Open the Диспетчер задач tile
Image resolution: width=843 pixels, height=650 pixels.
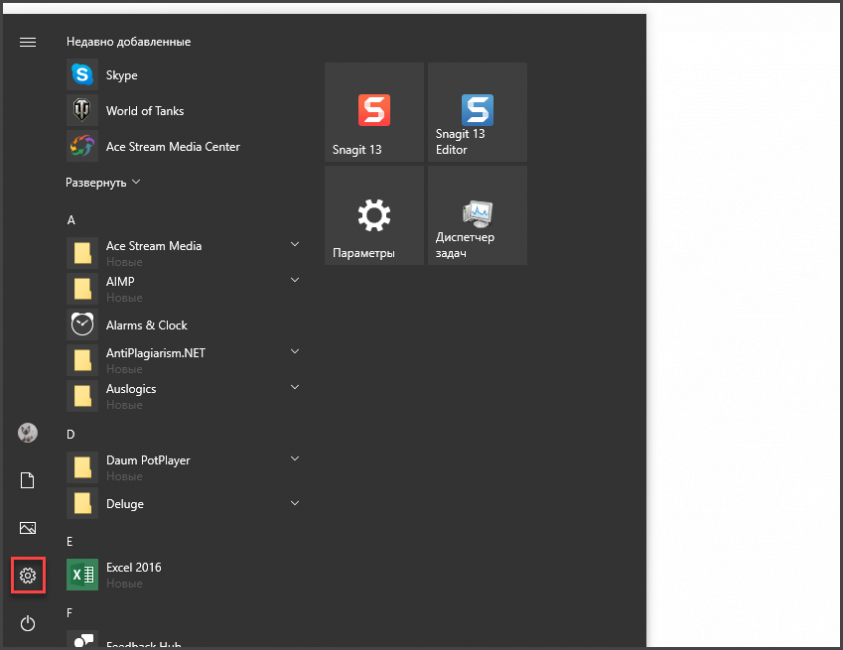[x=477, y=215]
